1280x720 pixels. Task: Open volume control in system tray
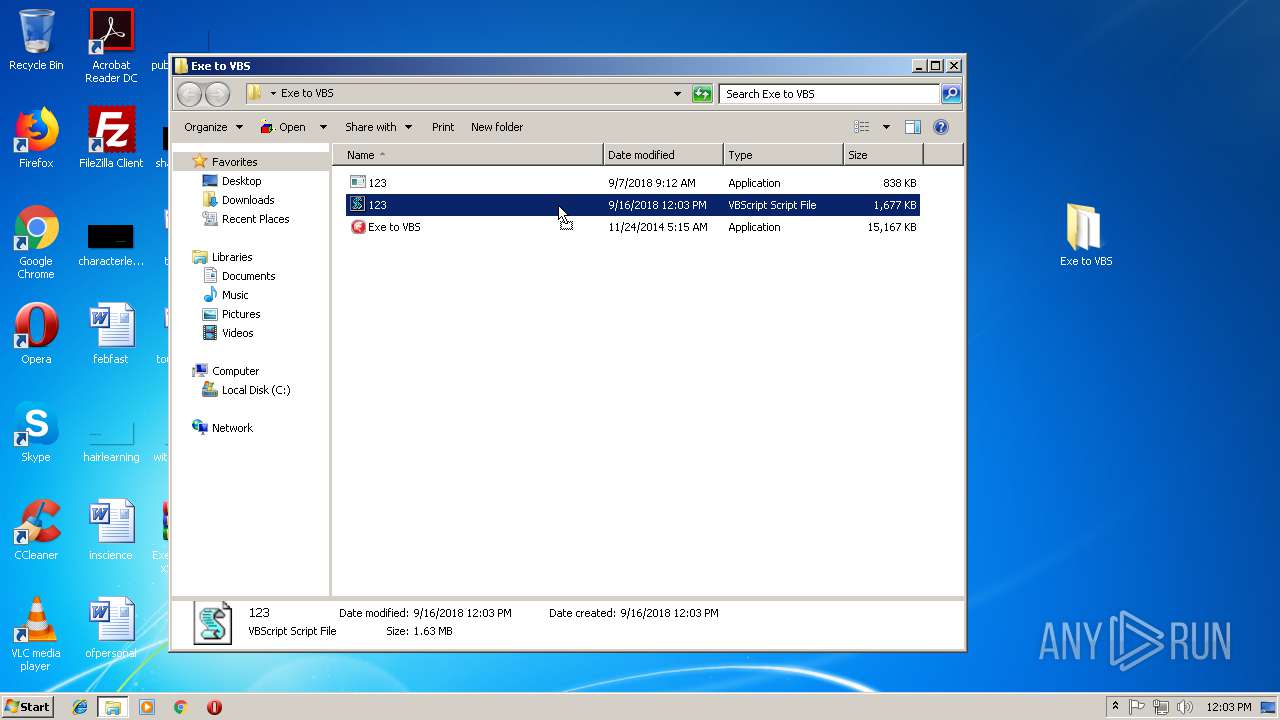(x=1185, y=707)
